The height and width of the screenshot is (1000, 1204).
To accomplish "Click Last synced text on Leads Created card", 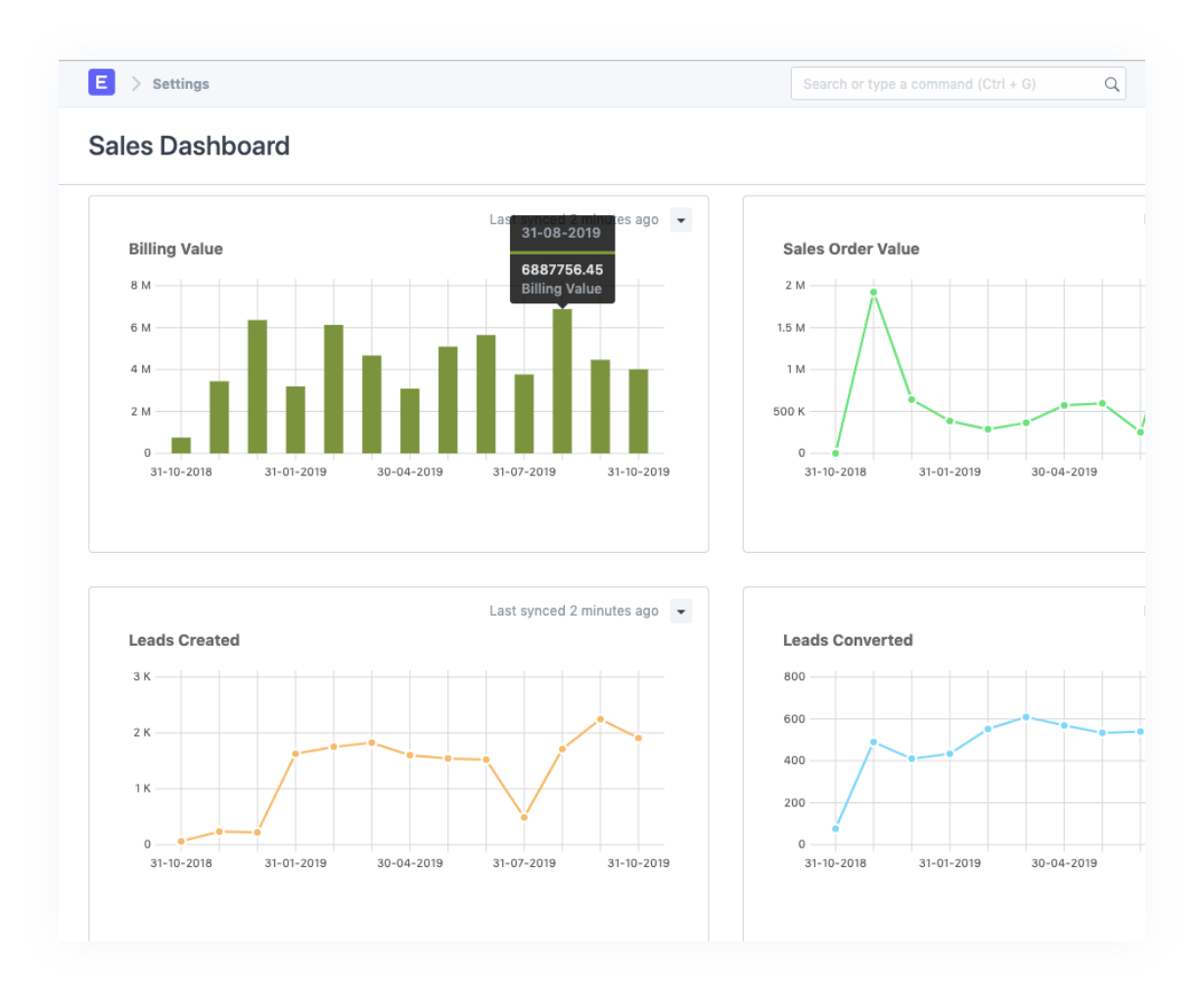I will 574,611.
